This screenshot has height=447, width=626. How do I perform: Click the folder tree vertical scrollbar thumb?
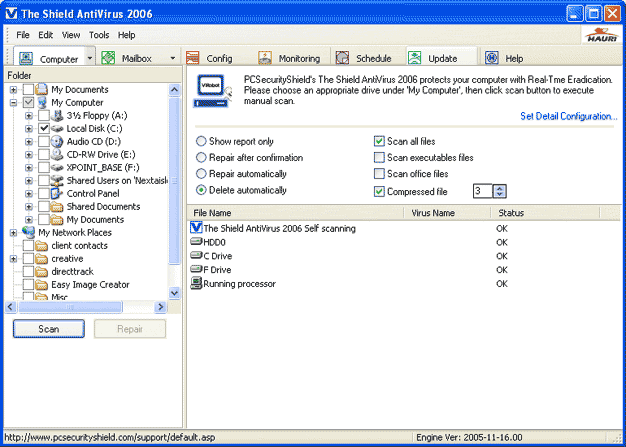(175, 181)
